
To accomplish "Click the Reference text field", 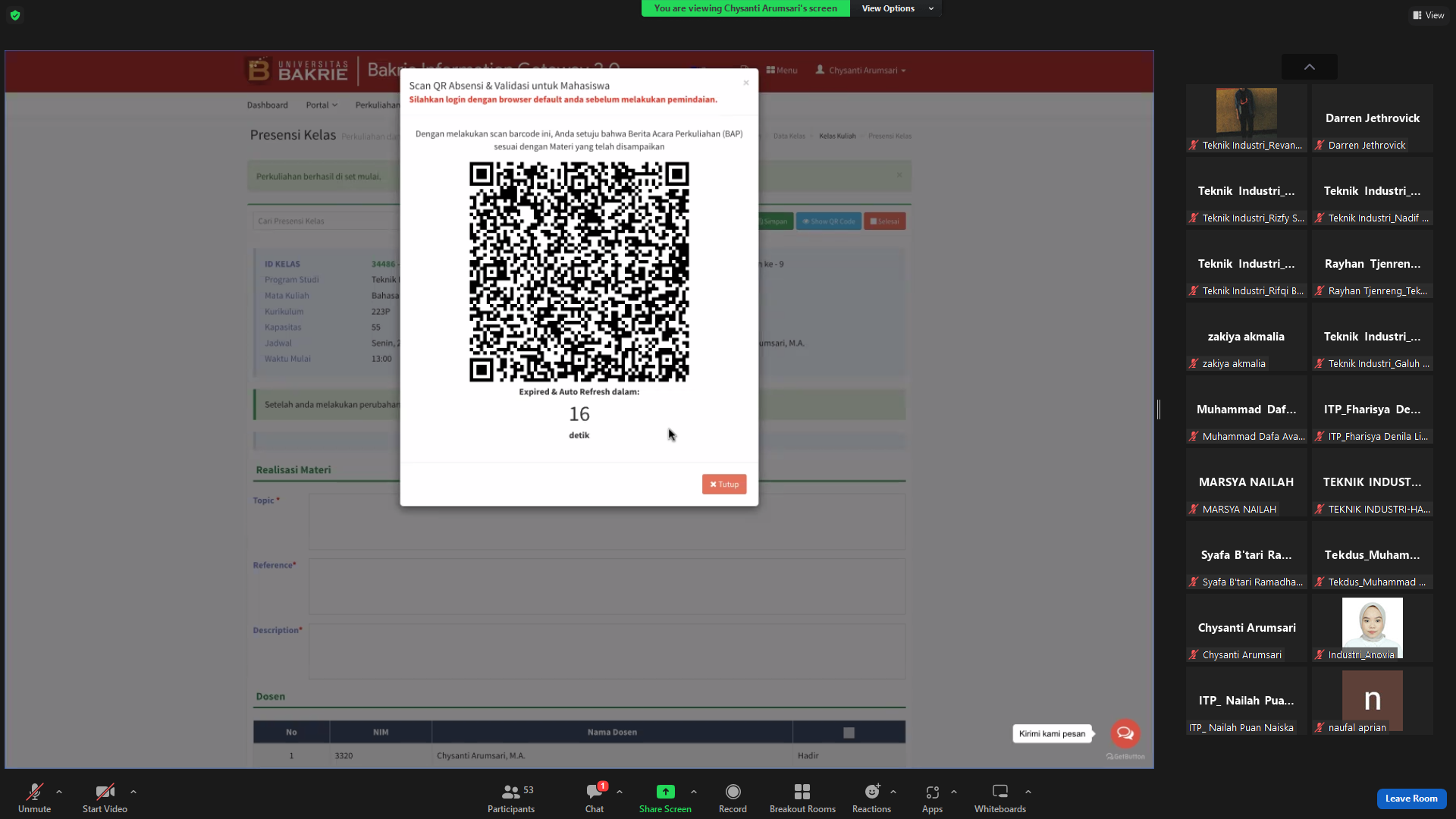I will [x=607, y=587].
